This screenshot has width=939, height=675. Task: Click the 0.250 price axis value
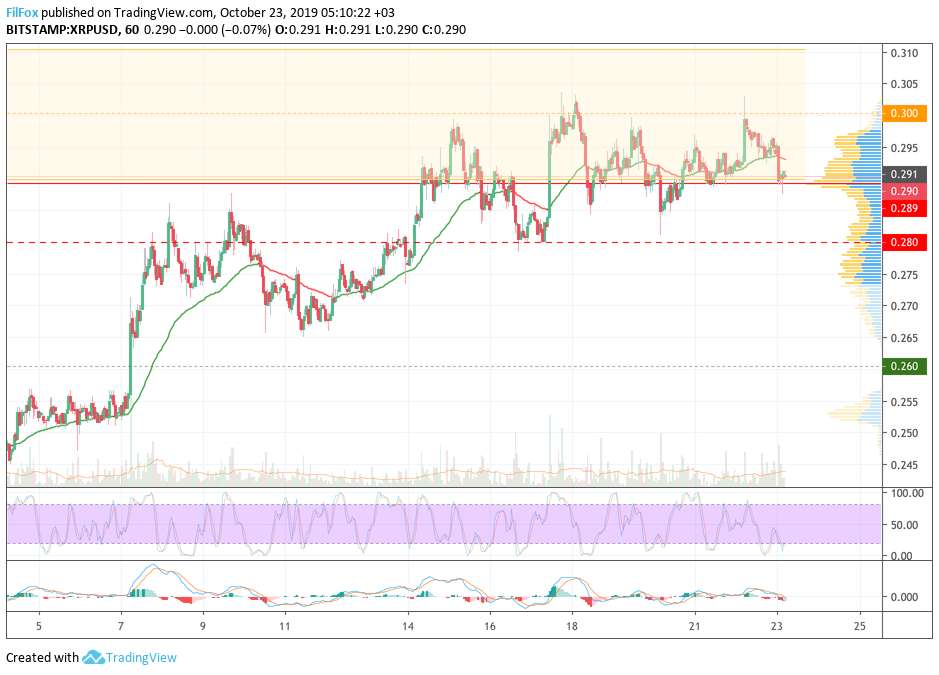tap(904, 433)
